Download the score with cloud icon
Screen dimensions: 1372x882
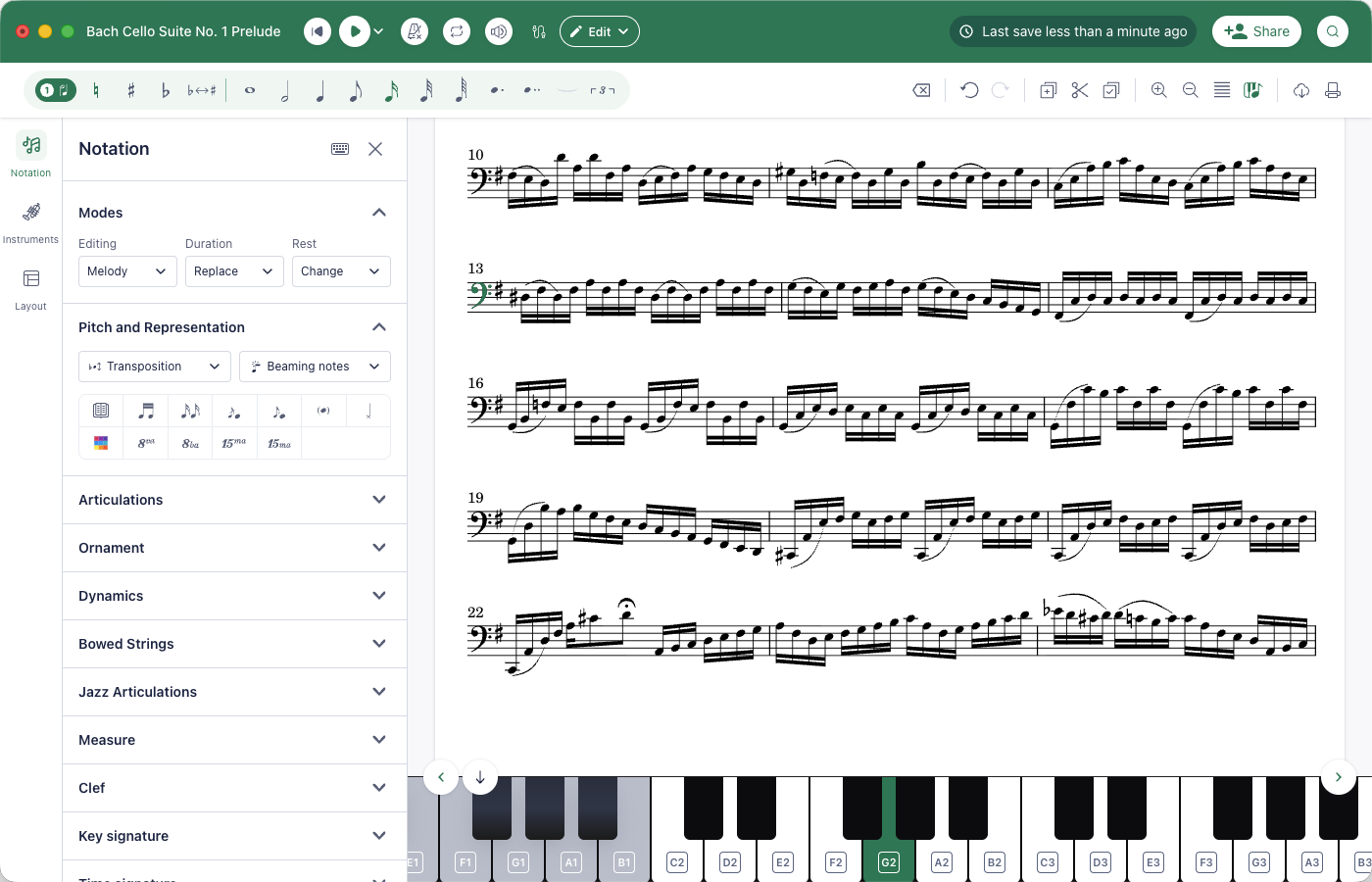(x=1301, y=90)
